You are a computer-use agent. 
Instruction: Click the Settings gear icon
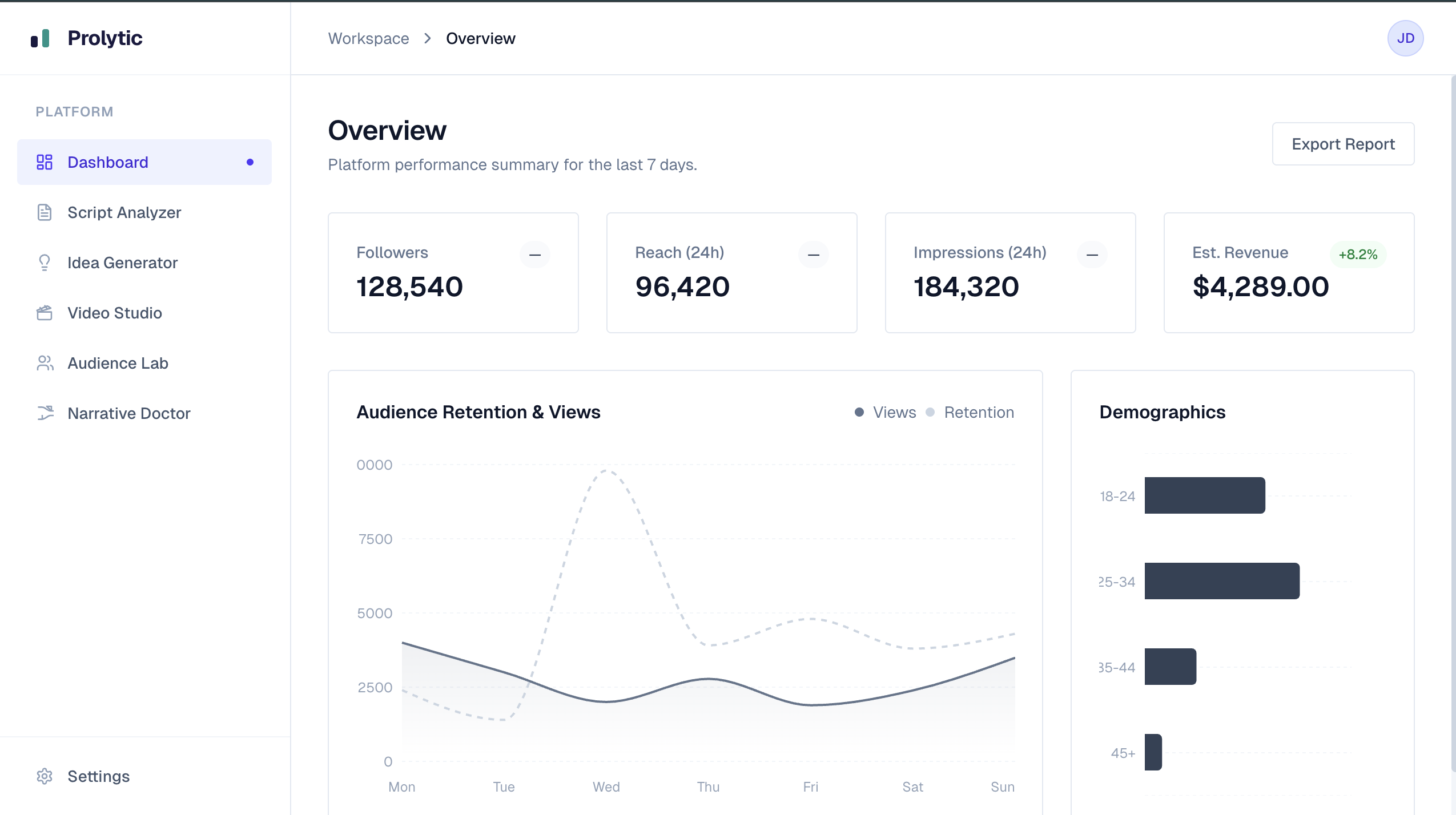tap(45, 776)
